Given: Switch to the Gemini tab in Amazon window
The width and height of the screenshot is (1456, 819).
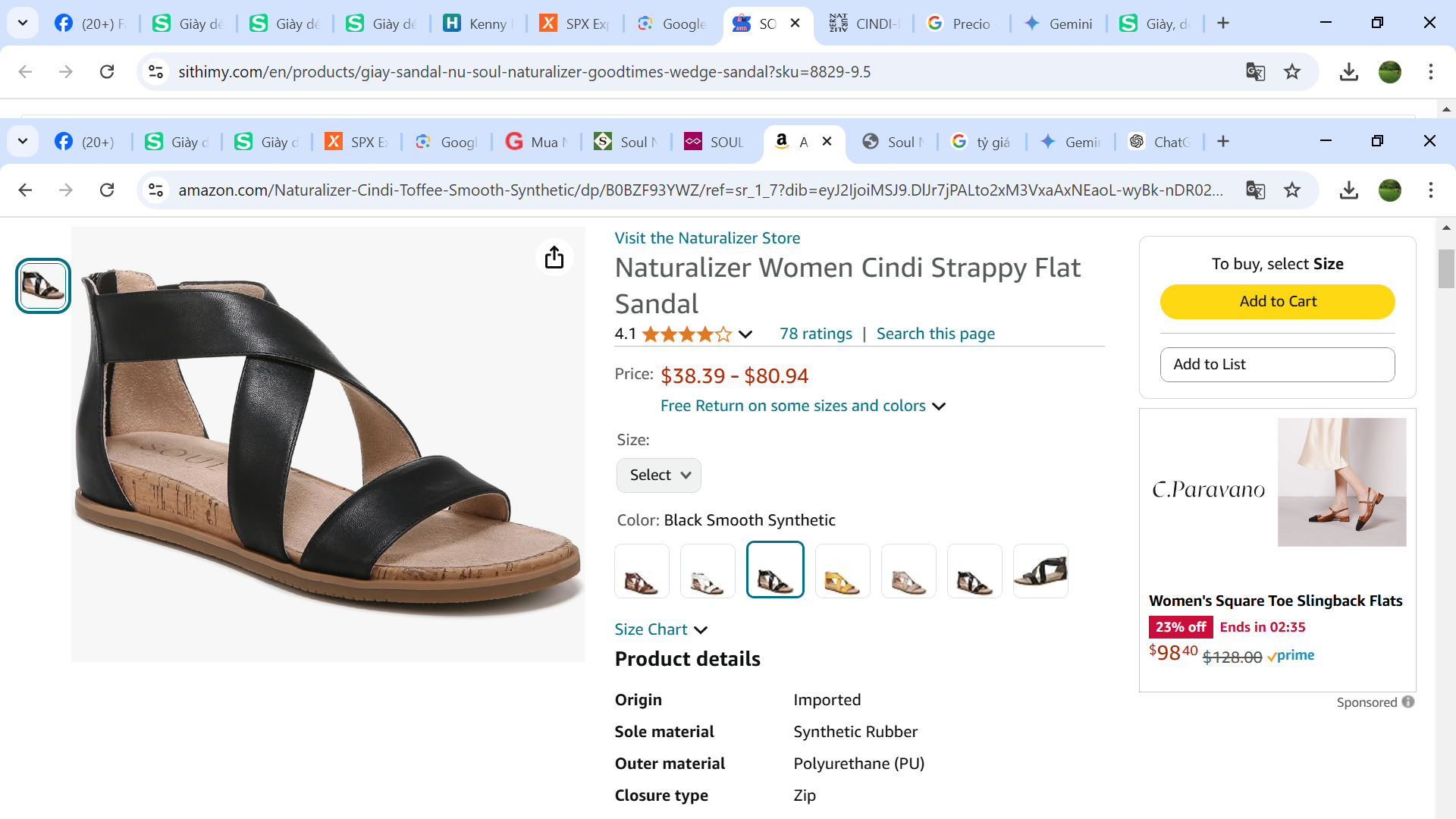Looking at the screenshot, I should pos(1071,142).
